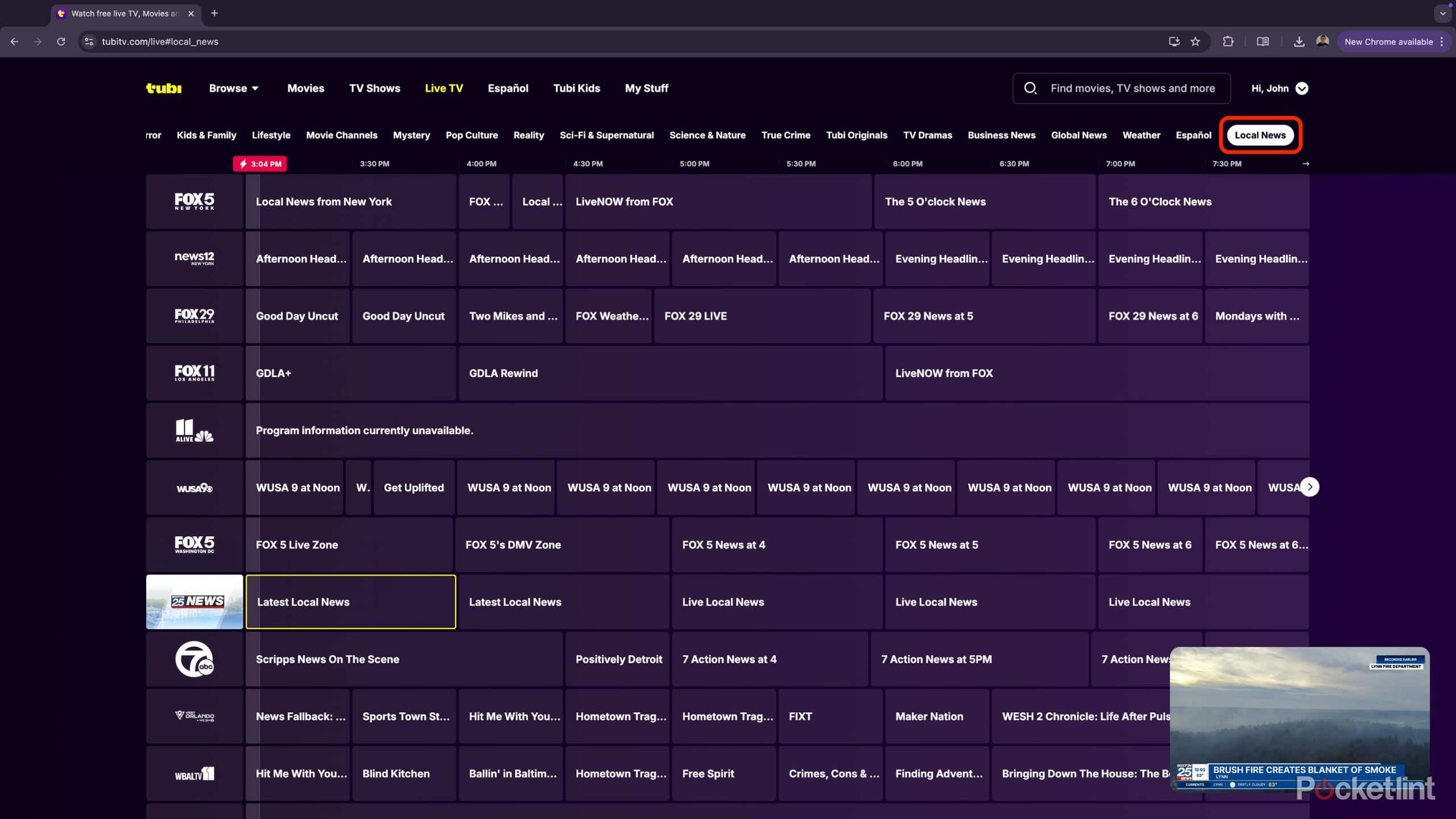Select the FOX 11 Los Angeles channel logo
The width and height of the screenshot is (1456, 819).
pos(194,373)
